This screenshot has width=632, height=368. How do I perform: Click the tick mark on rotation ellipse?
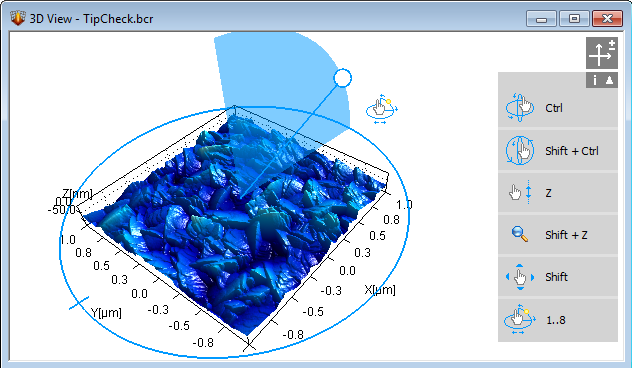79,303
